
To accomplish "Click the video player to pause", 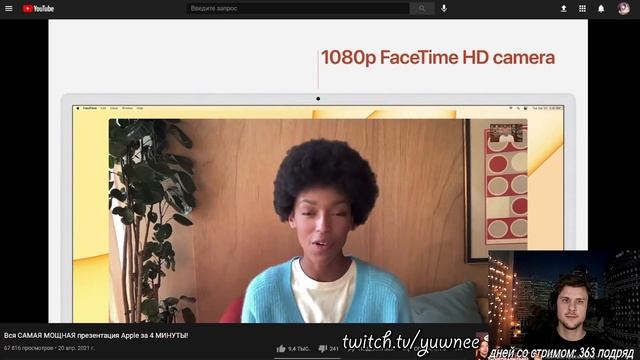I will click(318, 171).
